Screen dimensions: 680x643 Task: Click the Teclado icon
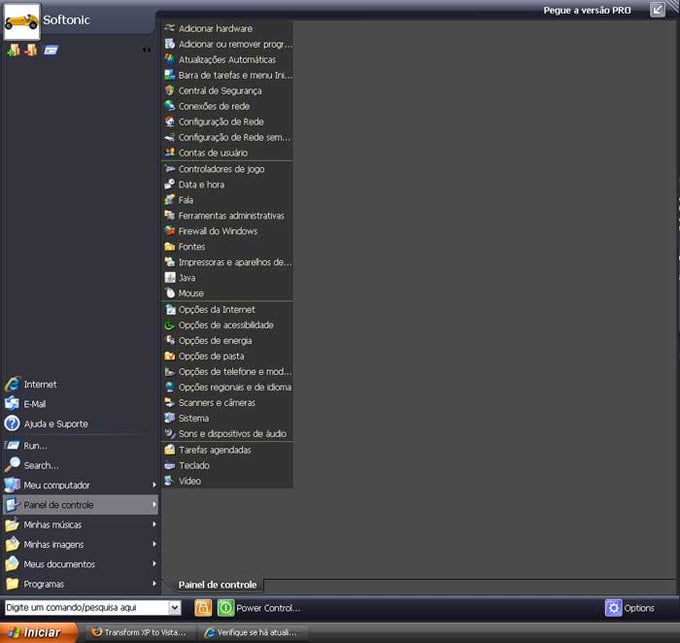click(170, 465)
